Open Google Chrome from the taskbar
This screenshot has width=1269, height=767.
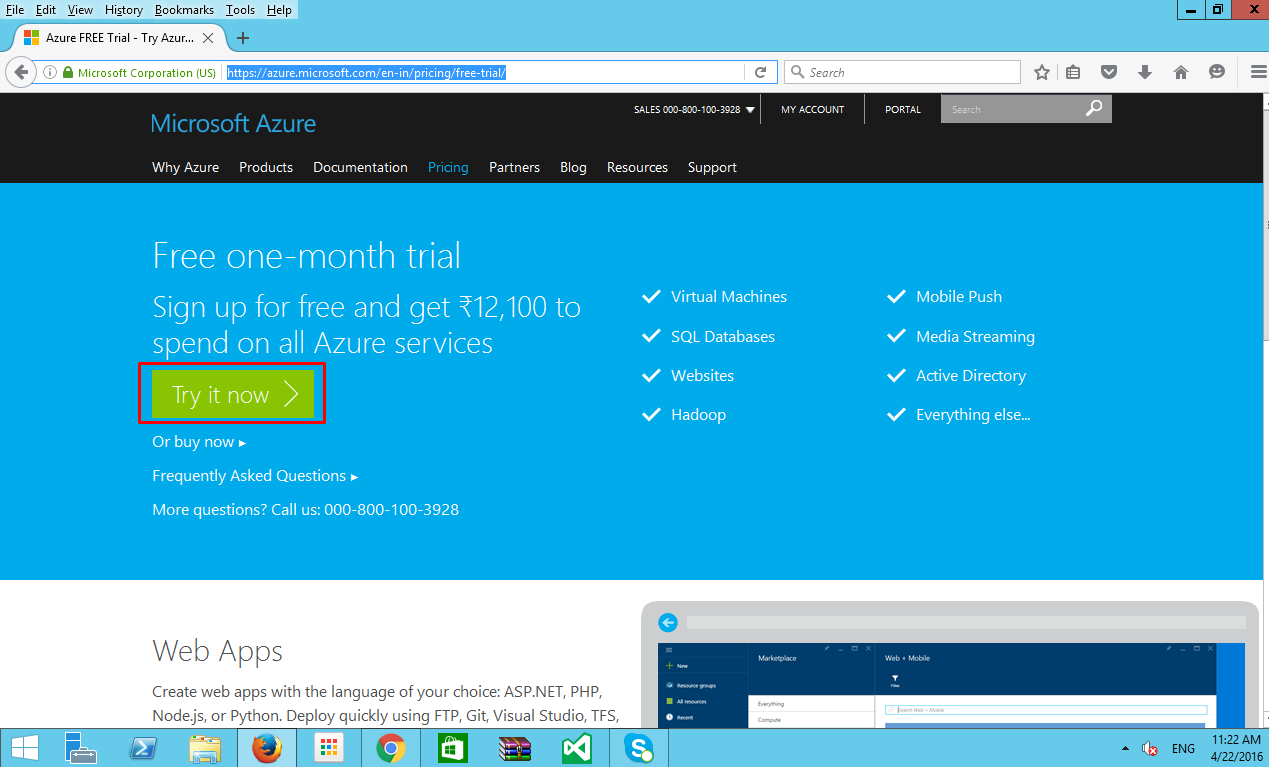(390, 747)
